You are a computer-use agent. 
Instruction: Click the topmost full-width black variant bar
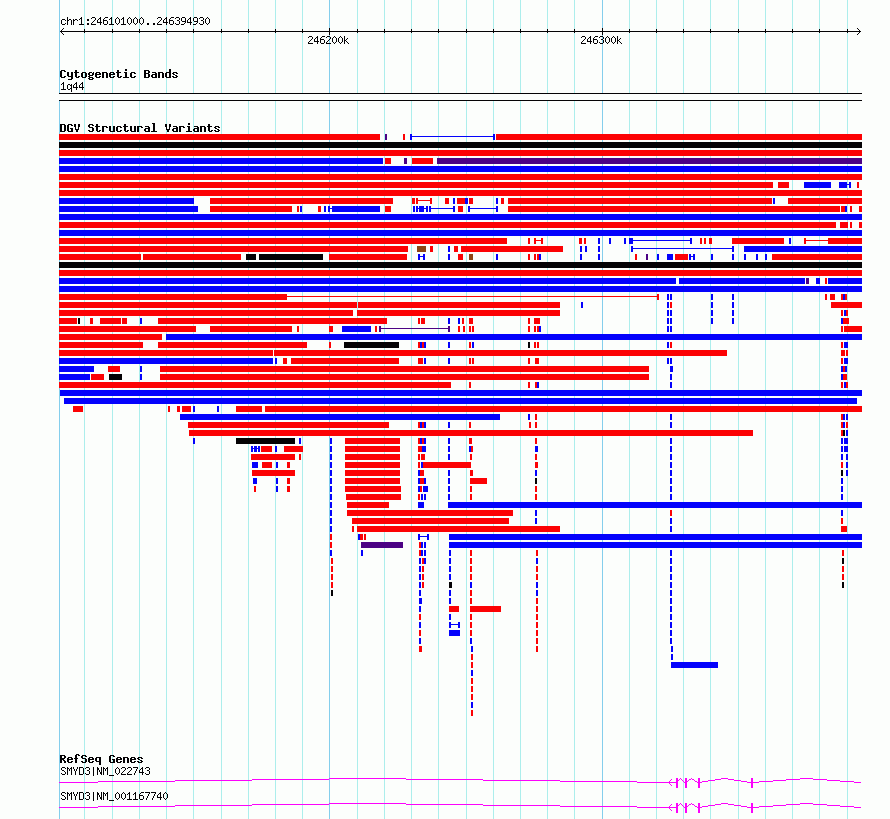click(x=460, y=145)
